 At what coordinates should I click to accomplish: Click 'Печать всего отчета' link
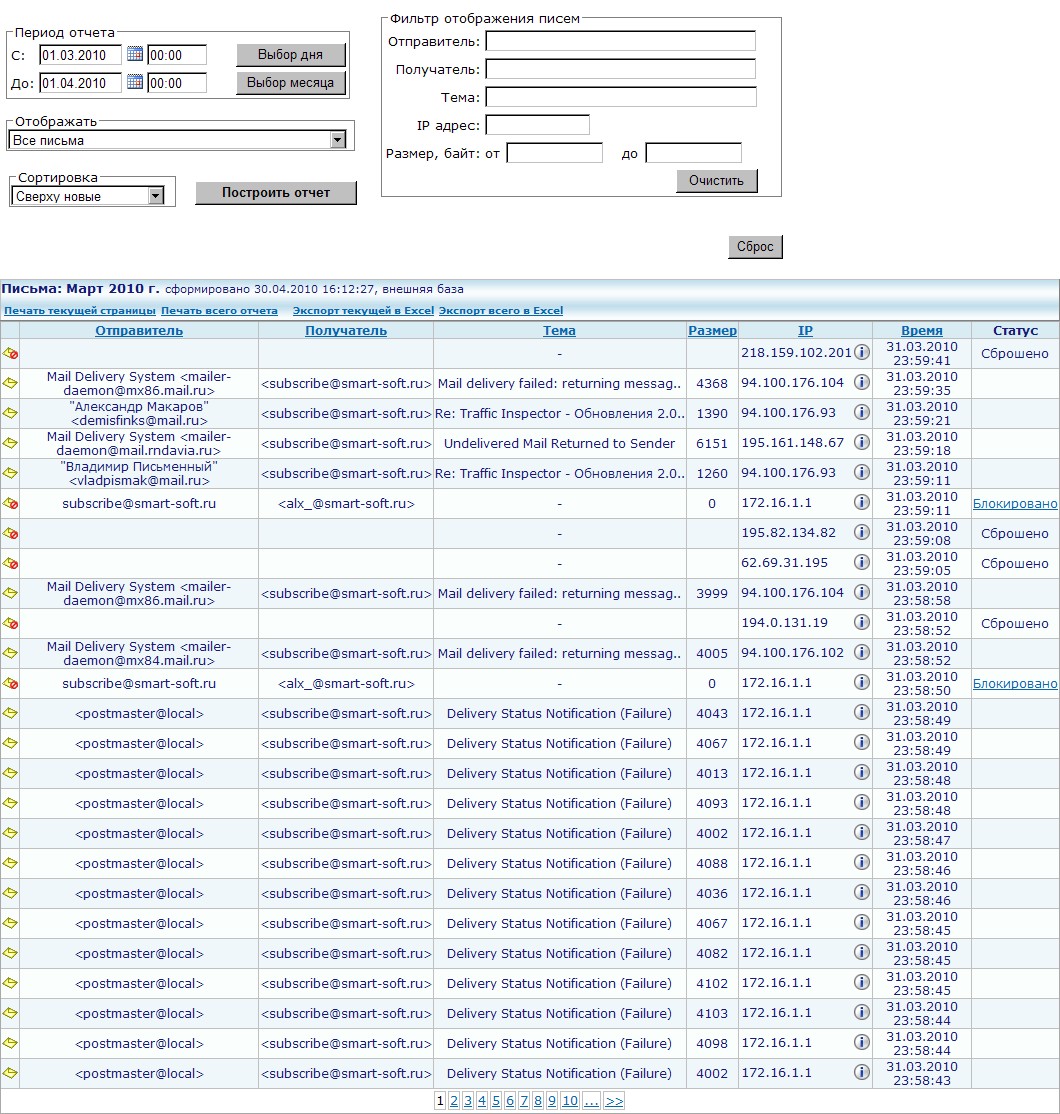(x=219, y=310)
